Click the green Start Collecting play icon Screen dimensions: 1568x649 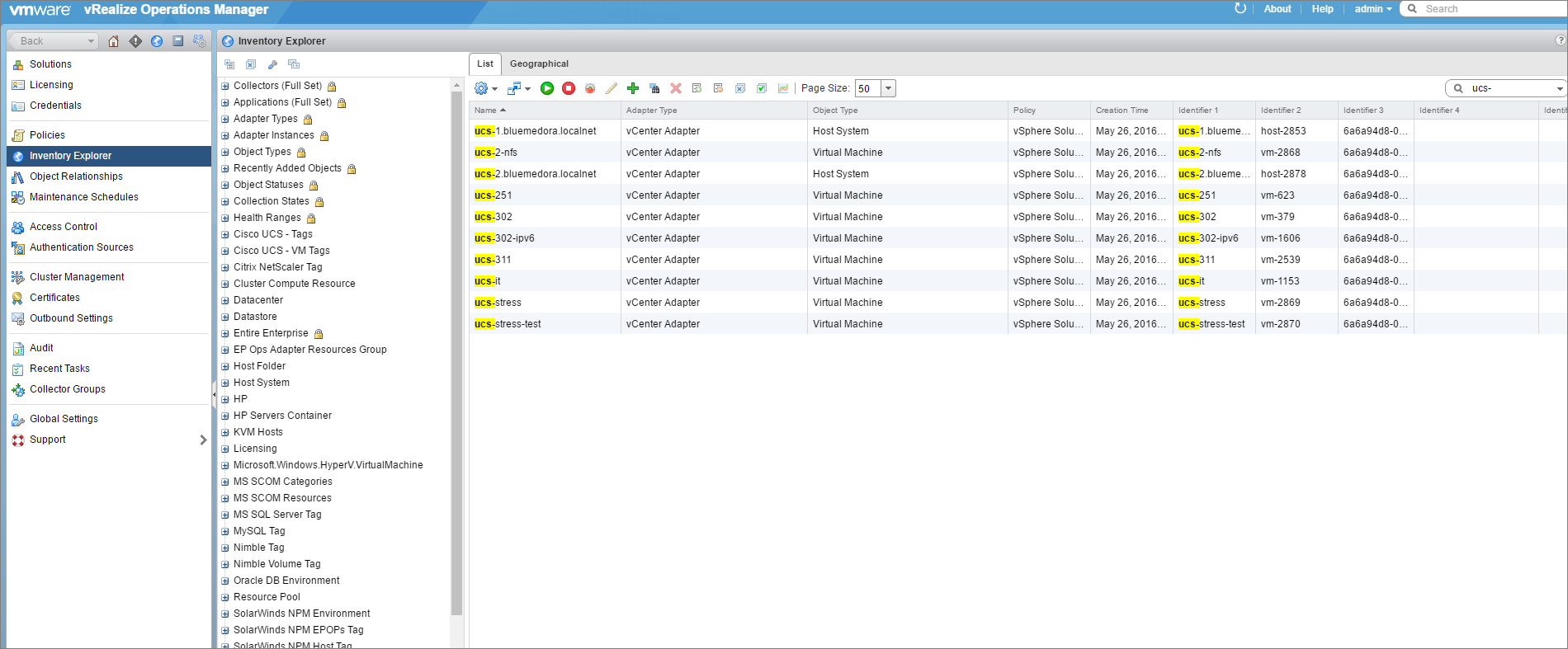pyautogui.click(x=547, y=88)
